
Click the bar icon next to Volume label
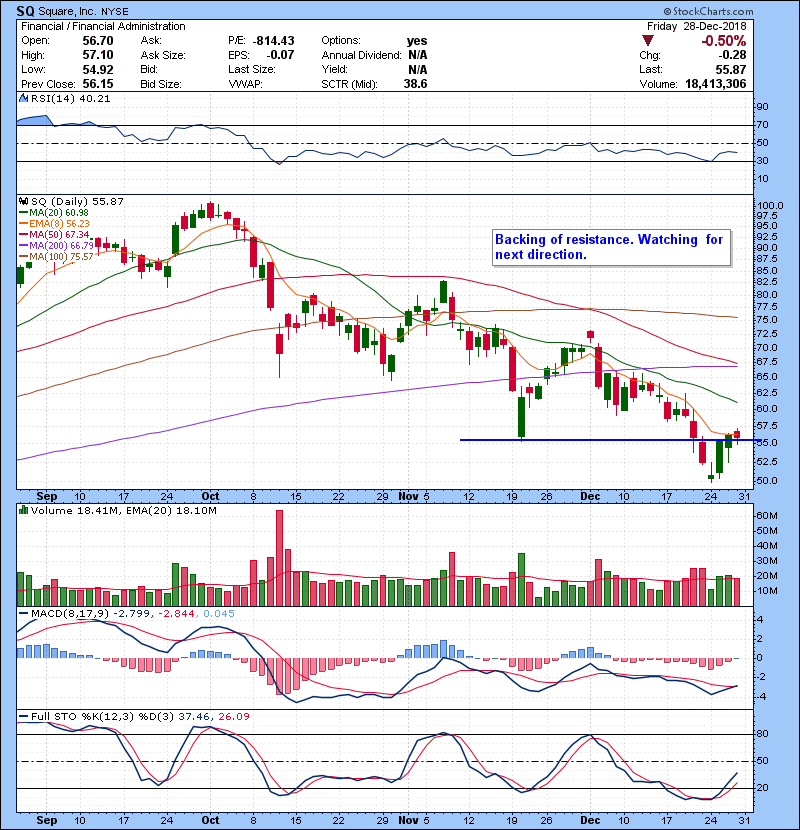coord(23,510)
